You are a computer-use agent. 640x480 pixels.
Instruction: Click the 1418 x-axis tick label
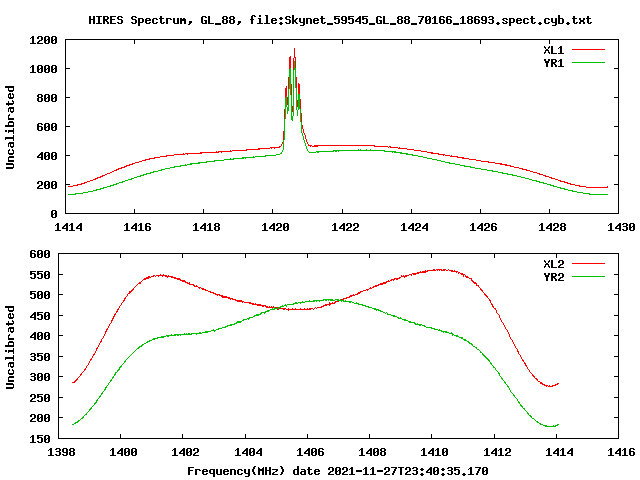pos(206,227)
